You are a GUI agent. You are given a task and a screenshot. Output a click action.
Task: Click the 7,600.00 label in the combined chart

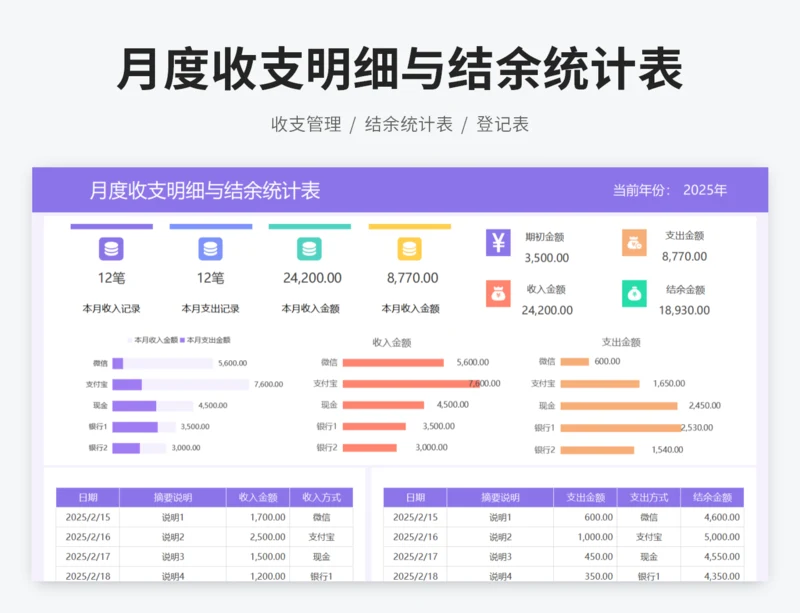pos(268,384)
